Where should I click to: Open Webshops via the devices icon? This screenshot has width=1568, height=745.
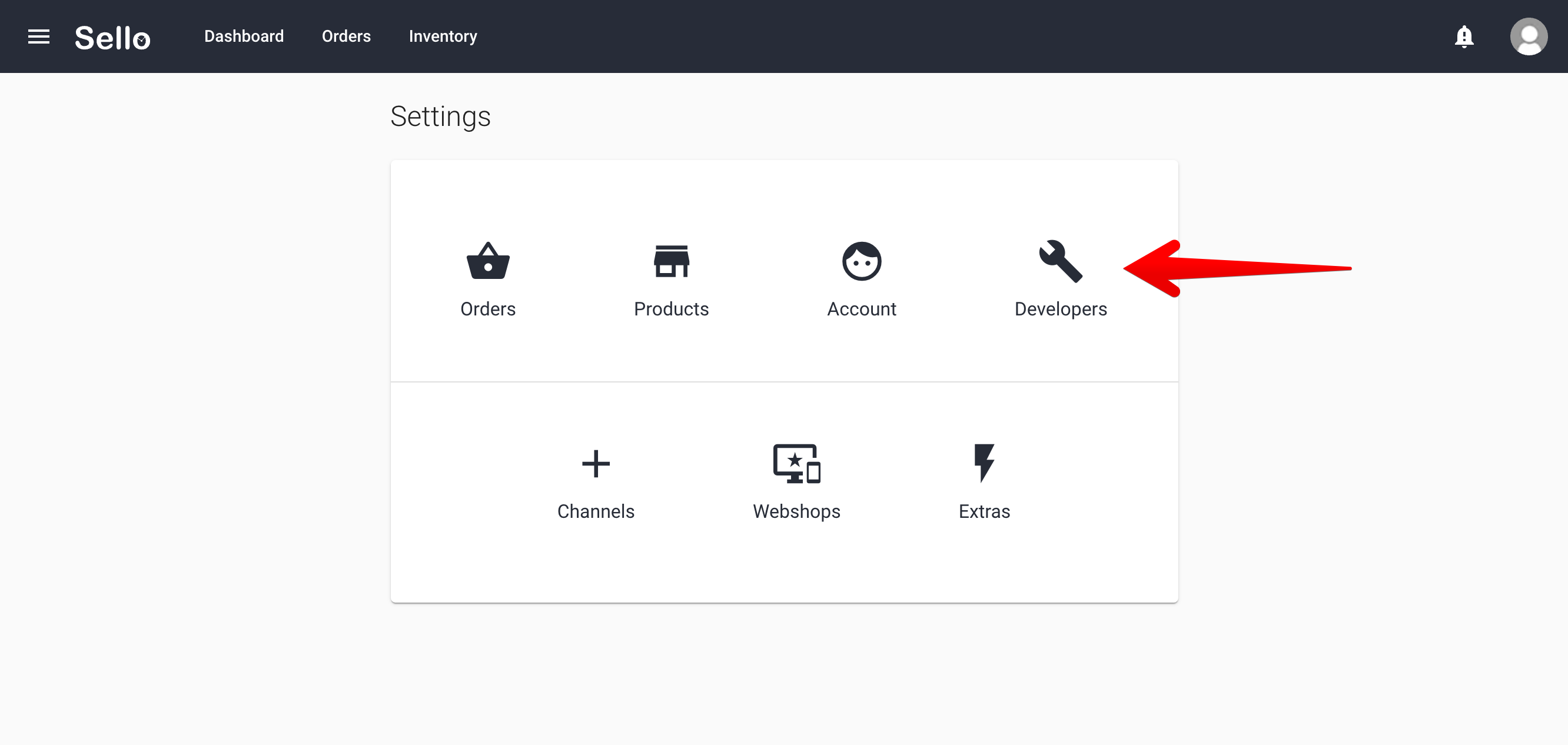[x=796, y=465]
